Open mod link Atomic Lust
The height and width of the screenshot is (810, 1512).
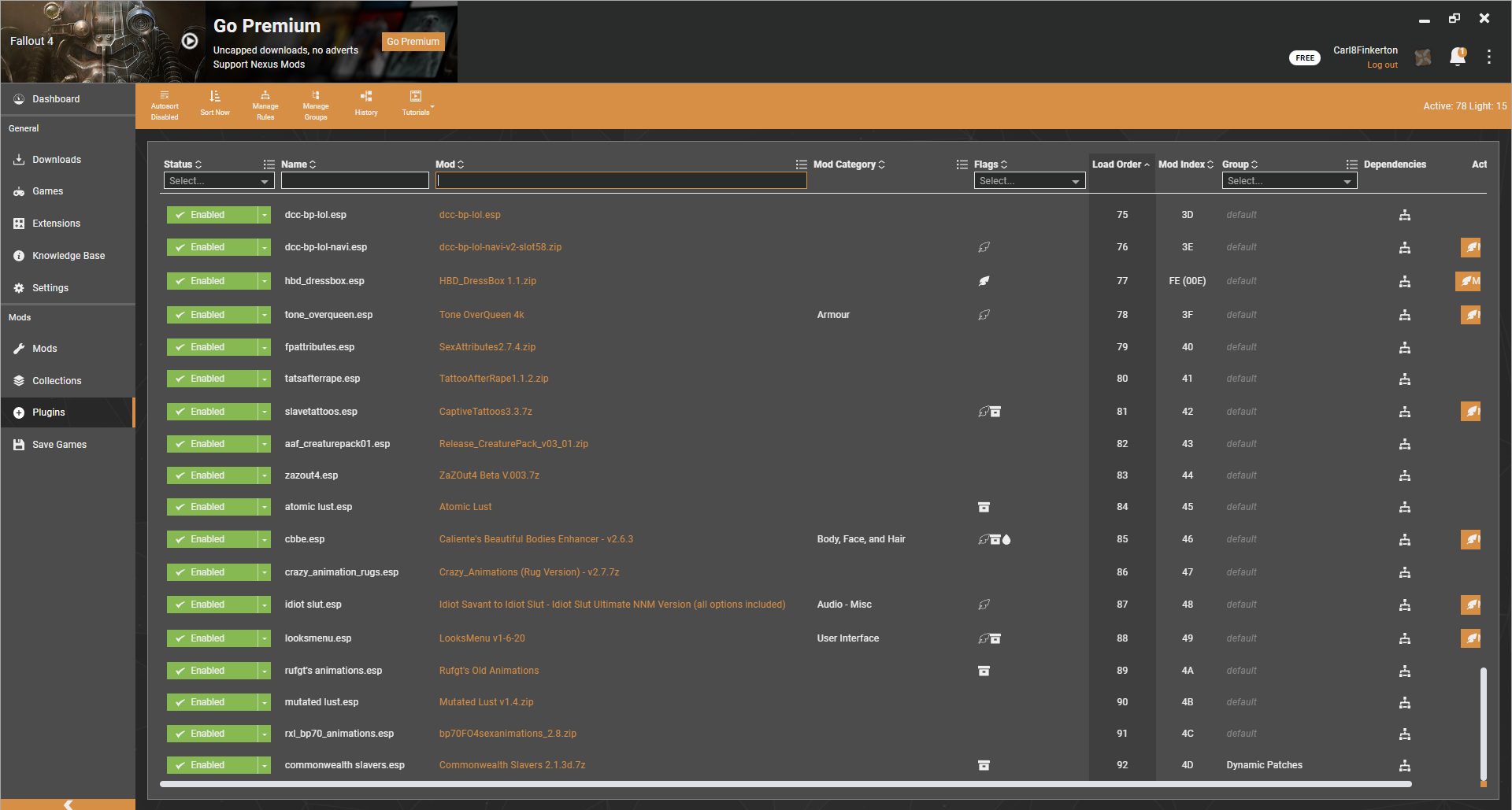(x=465, y=507)
